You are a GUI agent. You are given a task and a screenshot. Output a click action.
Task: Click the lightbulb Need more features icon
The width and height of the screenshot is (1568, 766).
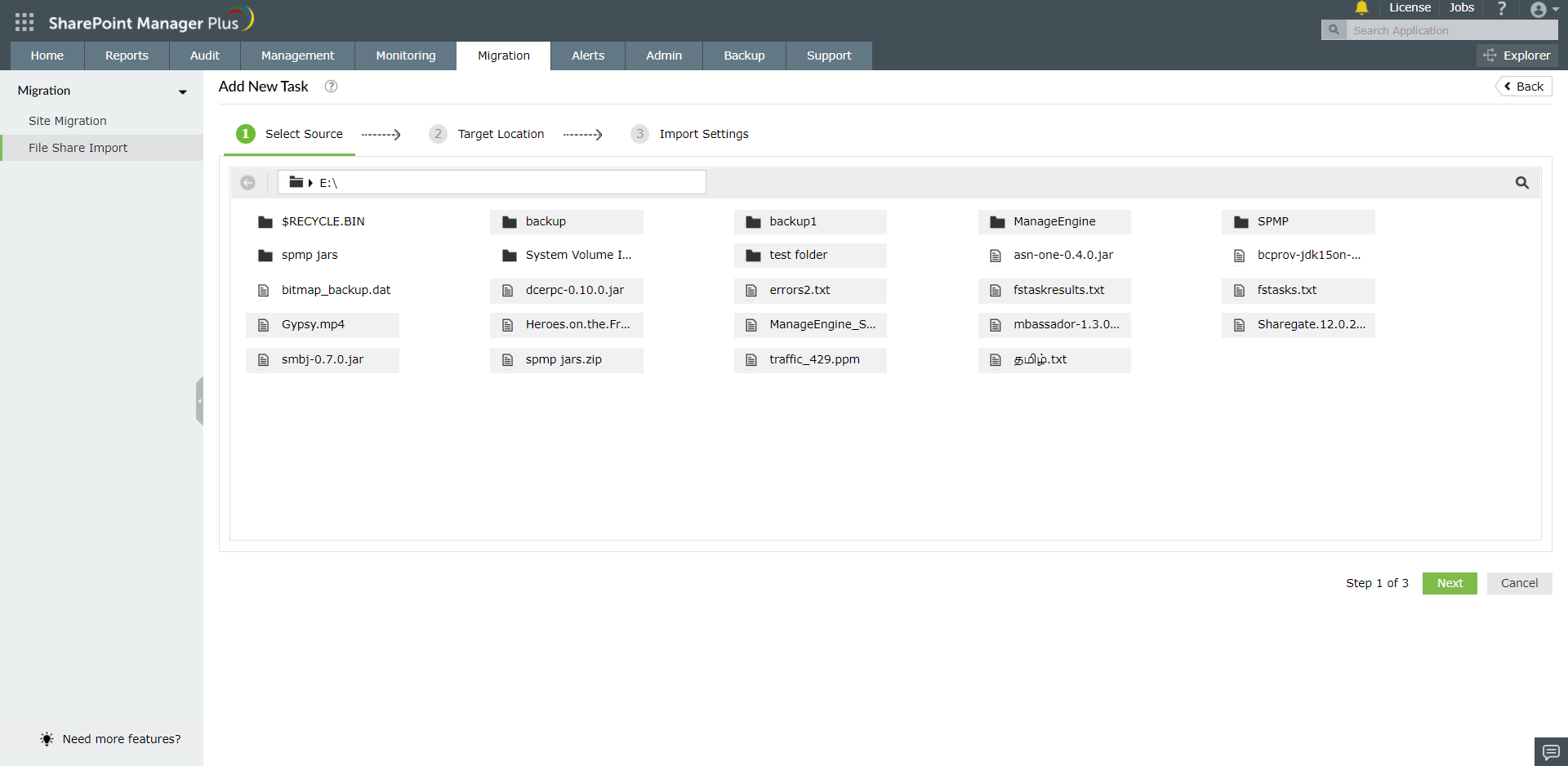[x=47, y=739]
